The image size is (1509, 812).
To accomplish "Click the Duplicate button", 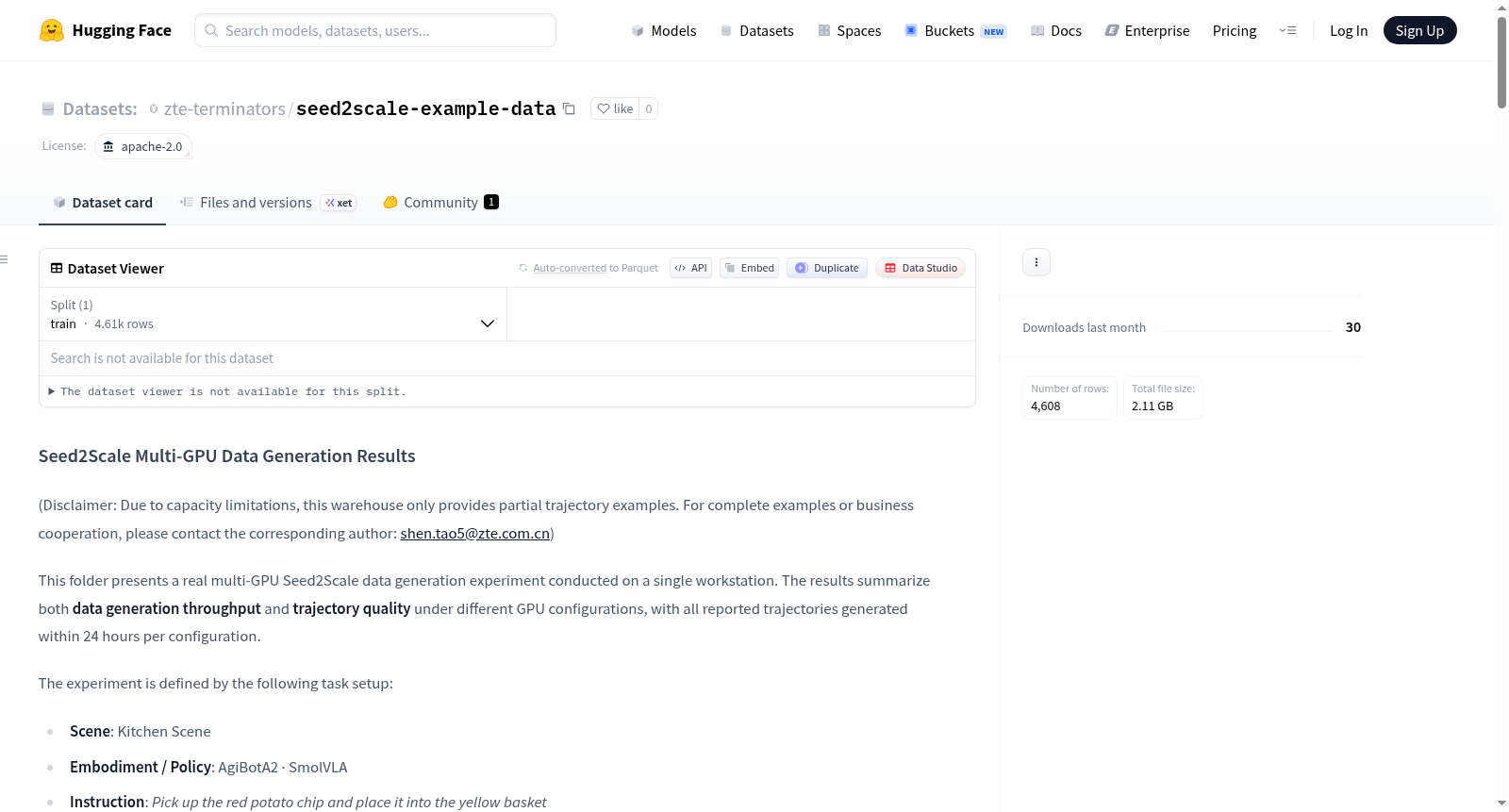I will [x=827, y=268].
